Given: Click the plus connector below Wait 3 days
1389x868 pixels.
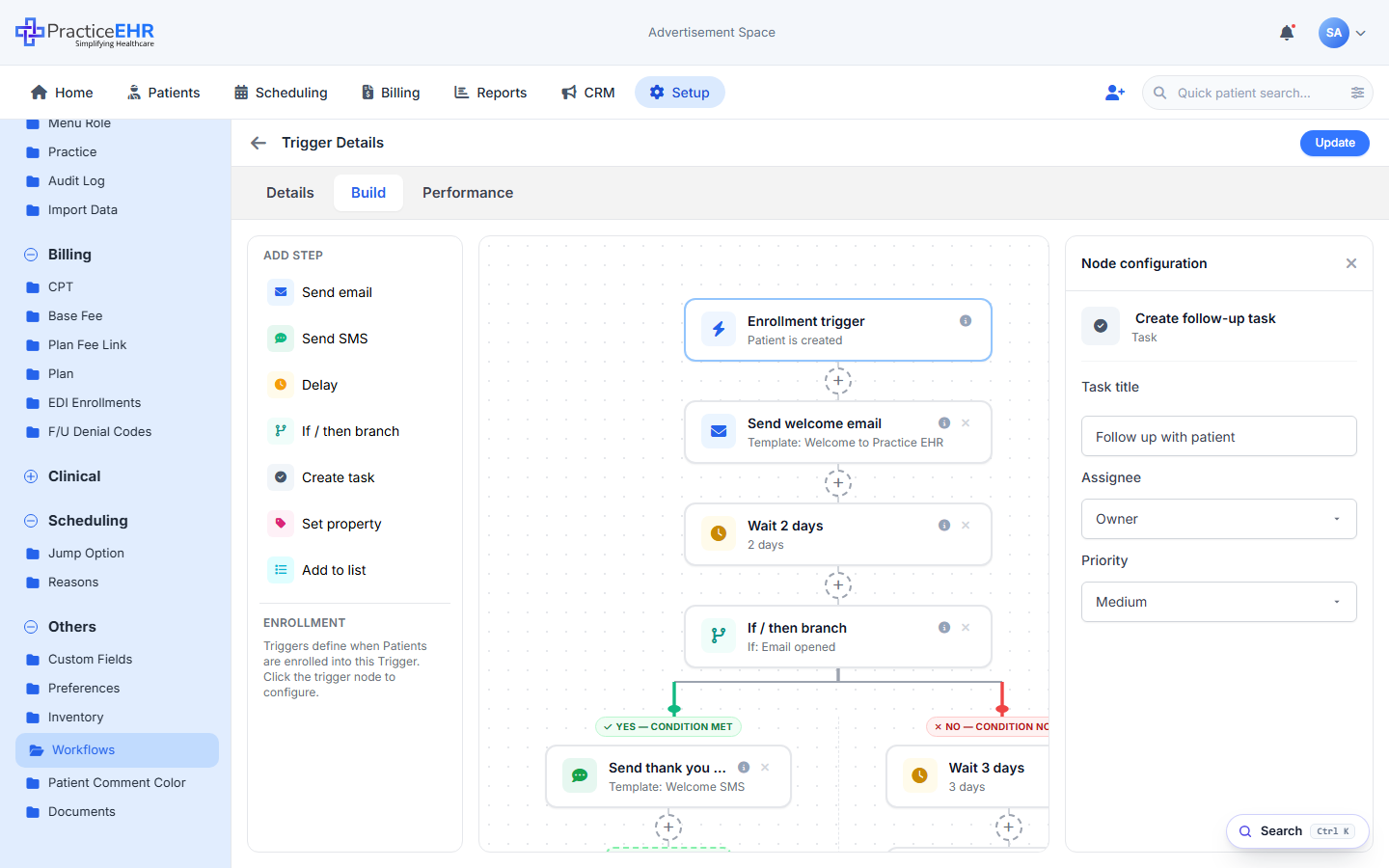Looking at the screenshot, I should click(1009, 827).
